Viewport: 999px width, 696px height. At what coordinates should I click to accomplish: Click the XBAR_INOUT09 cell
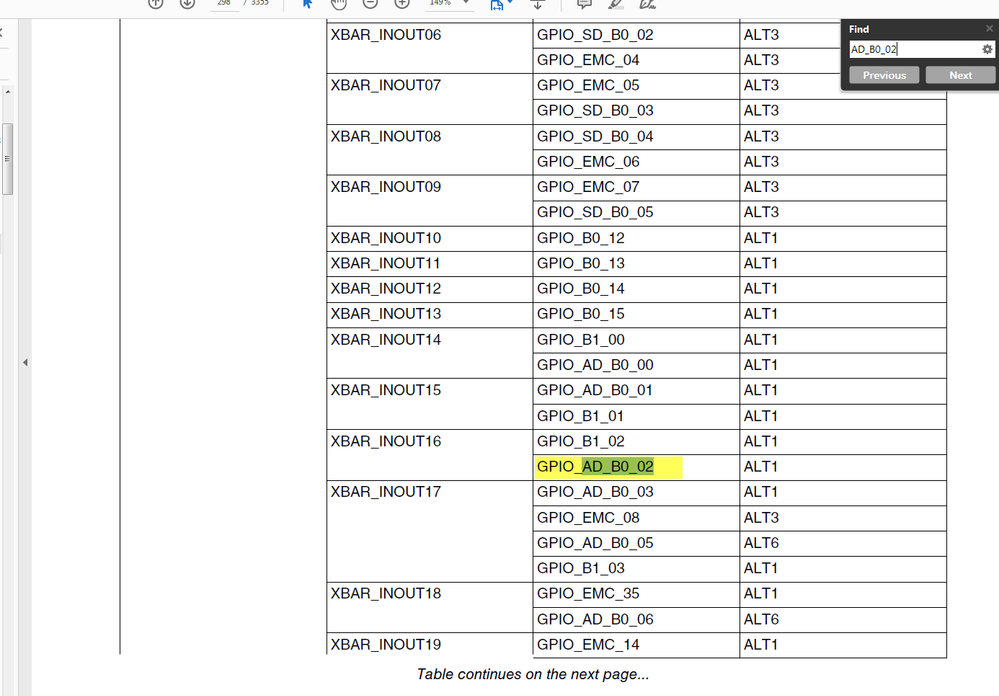[430, 200]
